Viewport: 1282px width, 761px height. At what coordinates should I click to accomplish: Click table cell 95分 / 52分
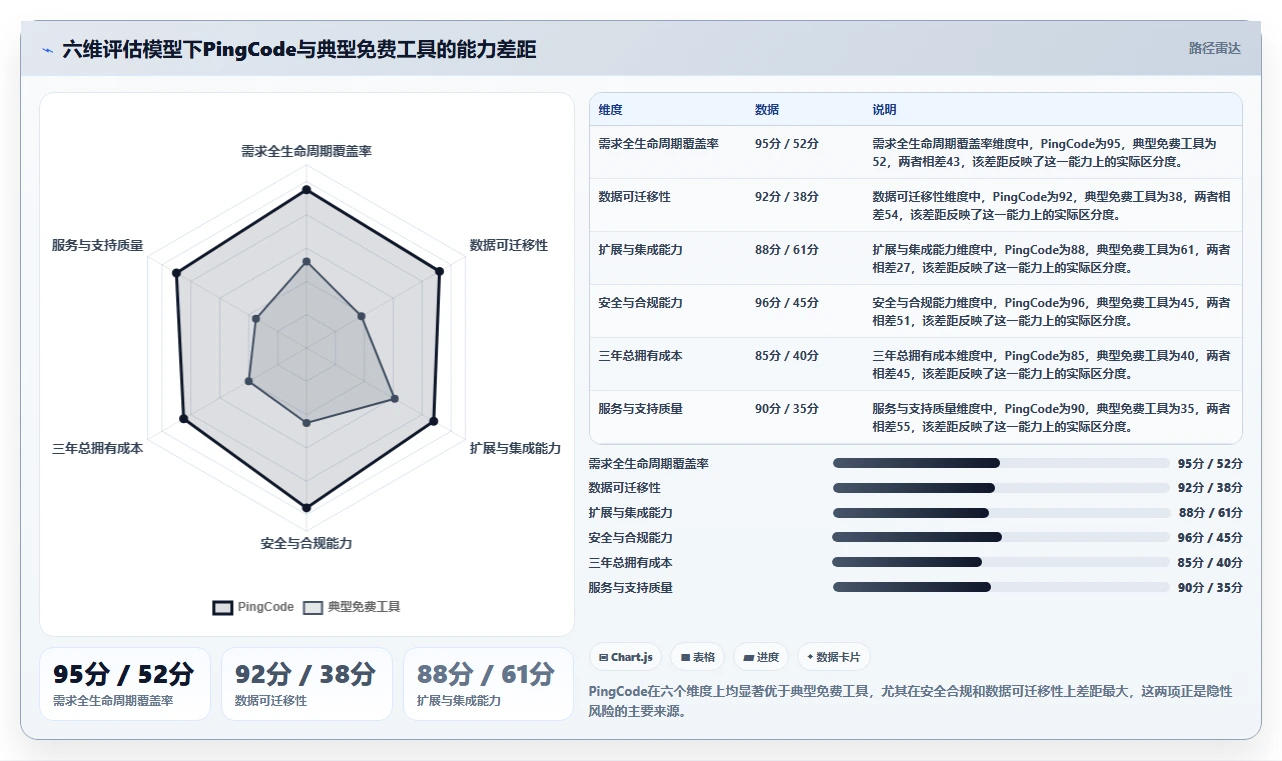coord(787,144)
